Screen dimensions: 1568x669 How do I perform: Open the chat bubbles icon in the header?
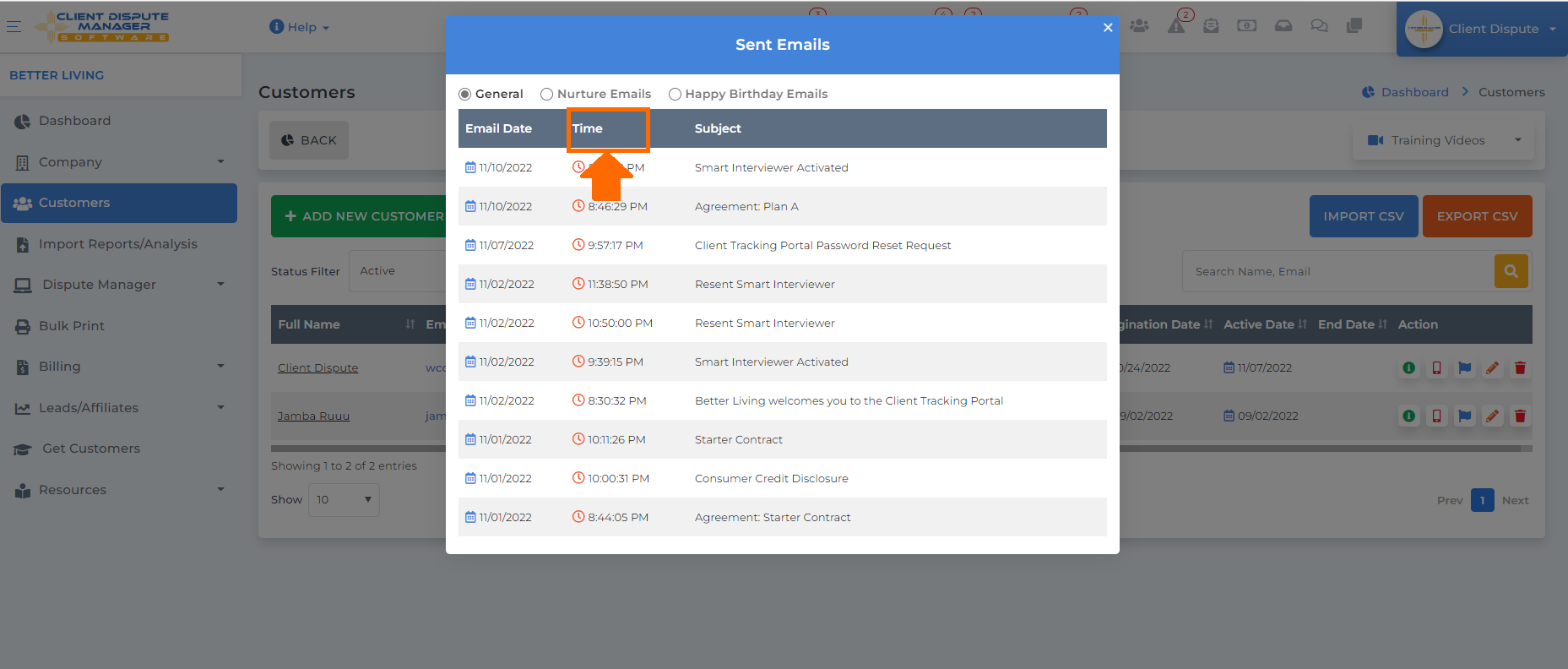tap(1319, 26)
